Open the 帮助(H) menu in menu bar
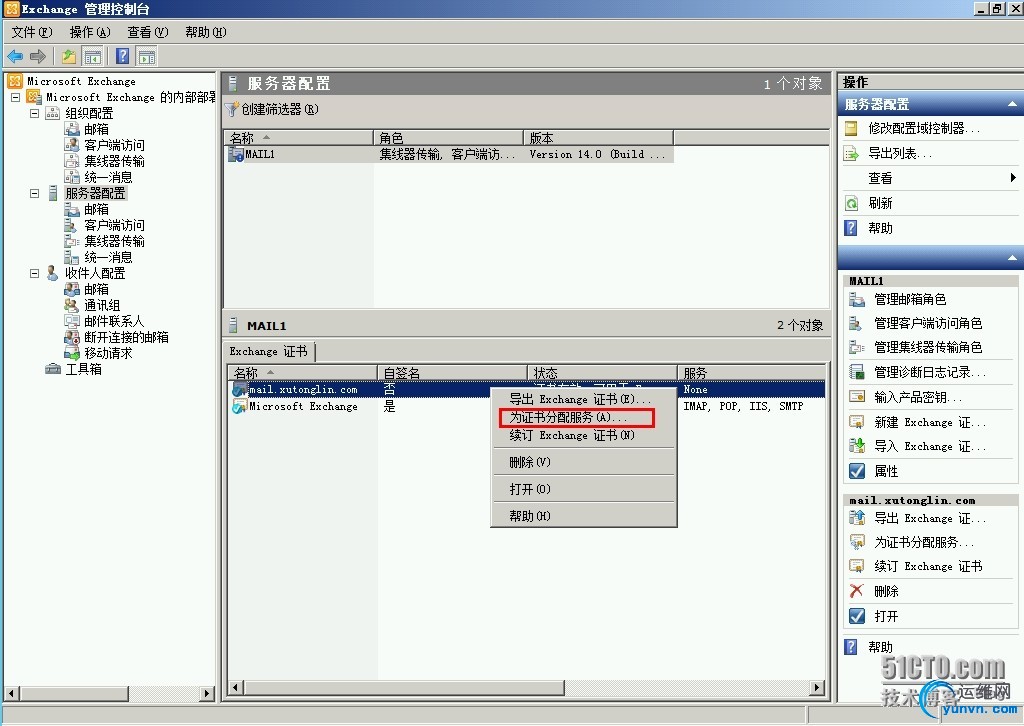 (x=206, y=32)
